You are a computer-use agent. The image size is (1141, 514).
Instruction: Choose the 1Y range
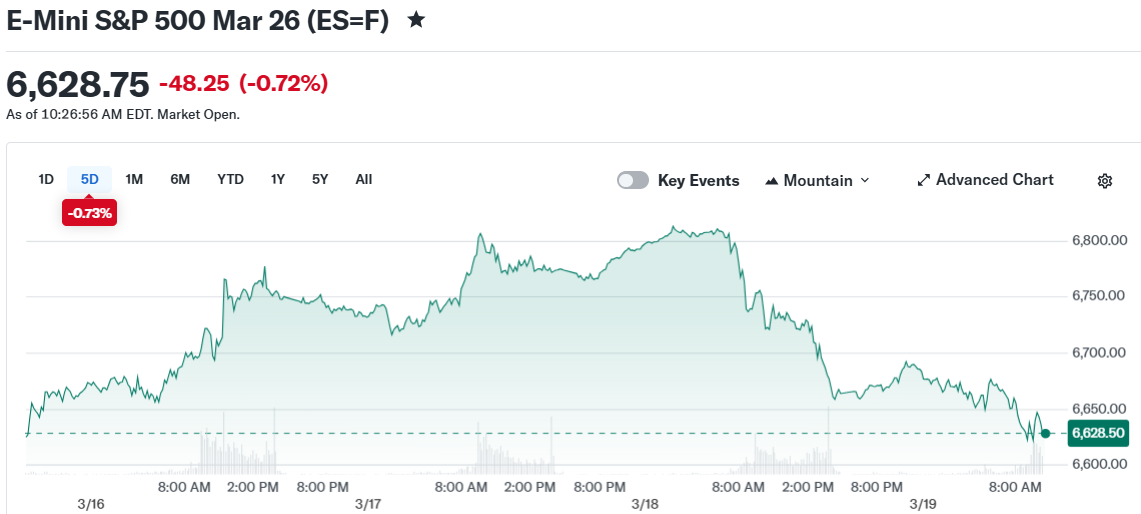[x=277, y=179]
